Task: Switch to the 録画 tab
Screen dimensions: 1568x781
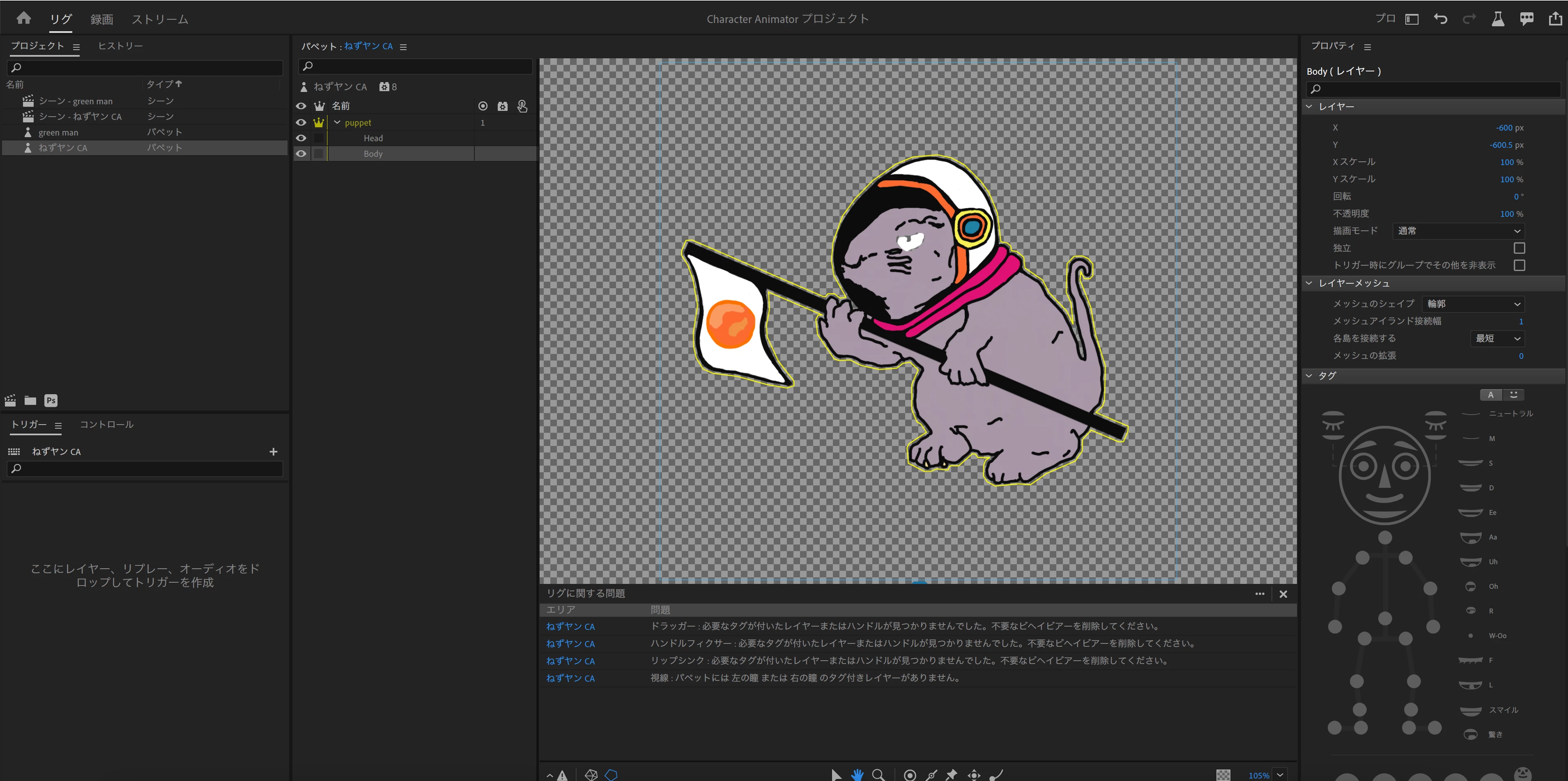Action: click(x=102, y=19)
